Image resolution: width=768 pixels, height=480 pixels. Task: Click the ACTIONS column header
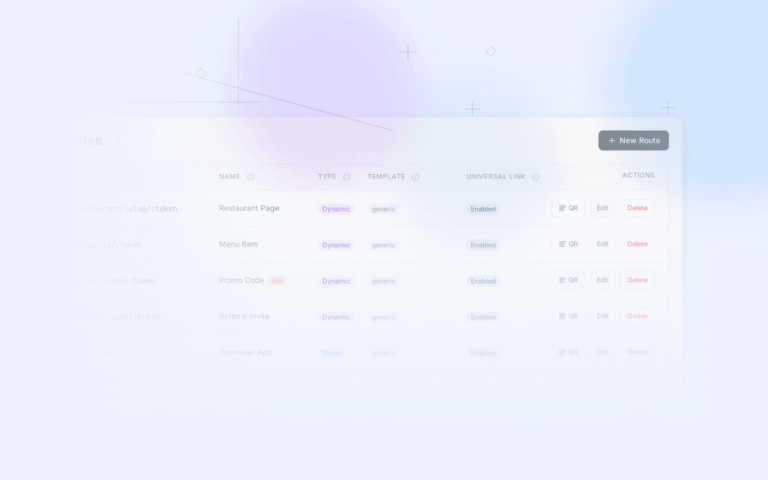[638, 175]
